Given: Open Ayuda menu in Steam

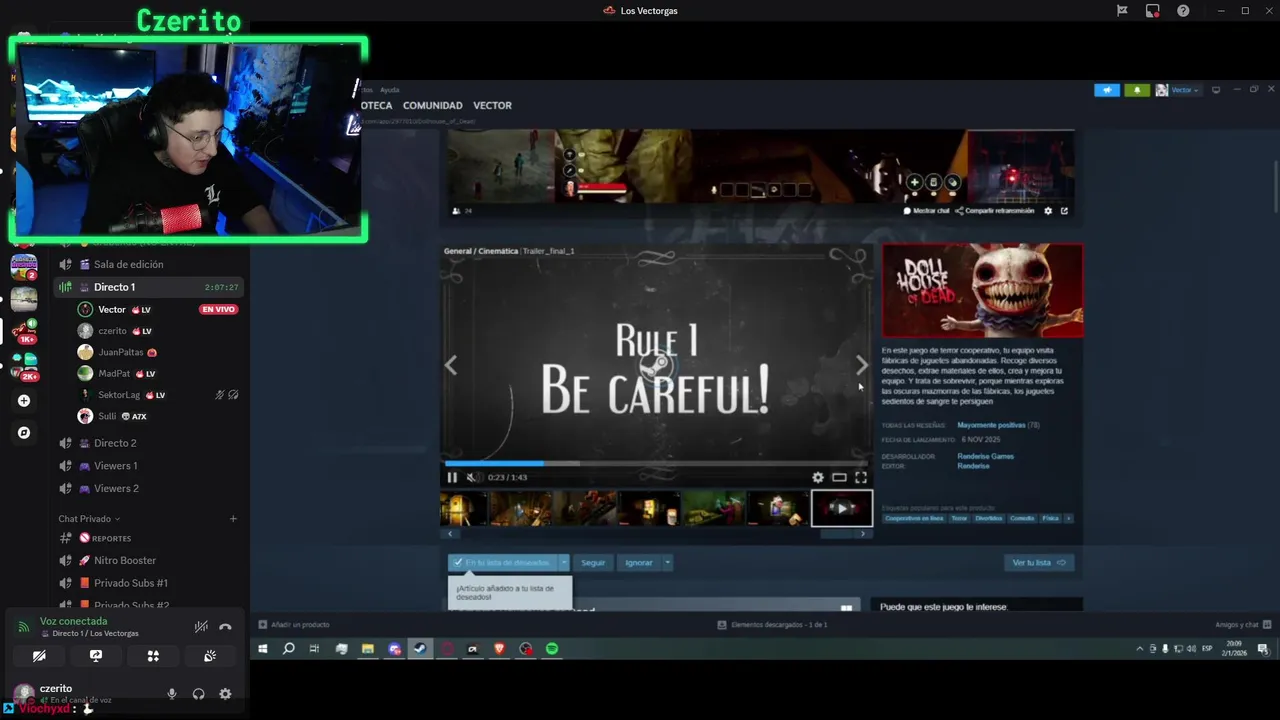Looking at the screenshot, I should (390, 90).
